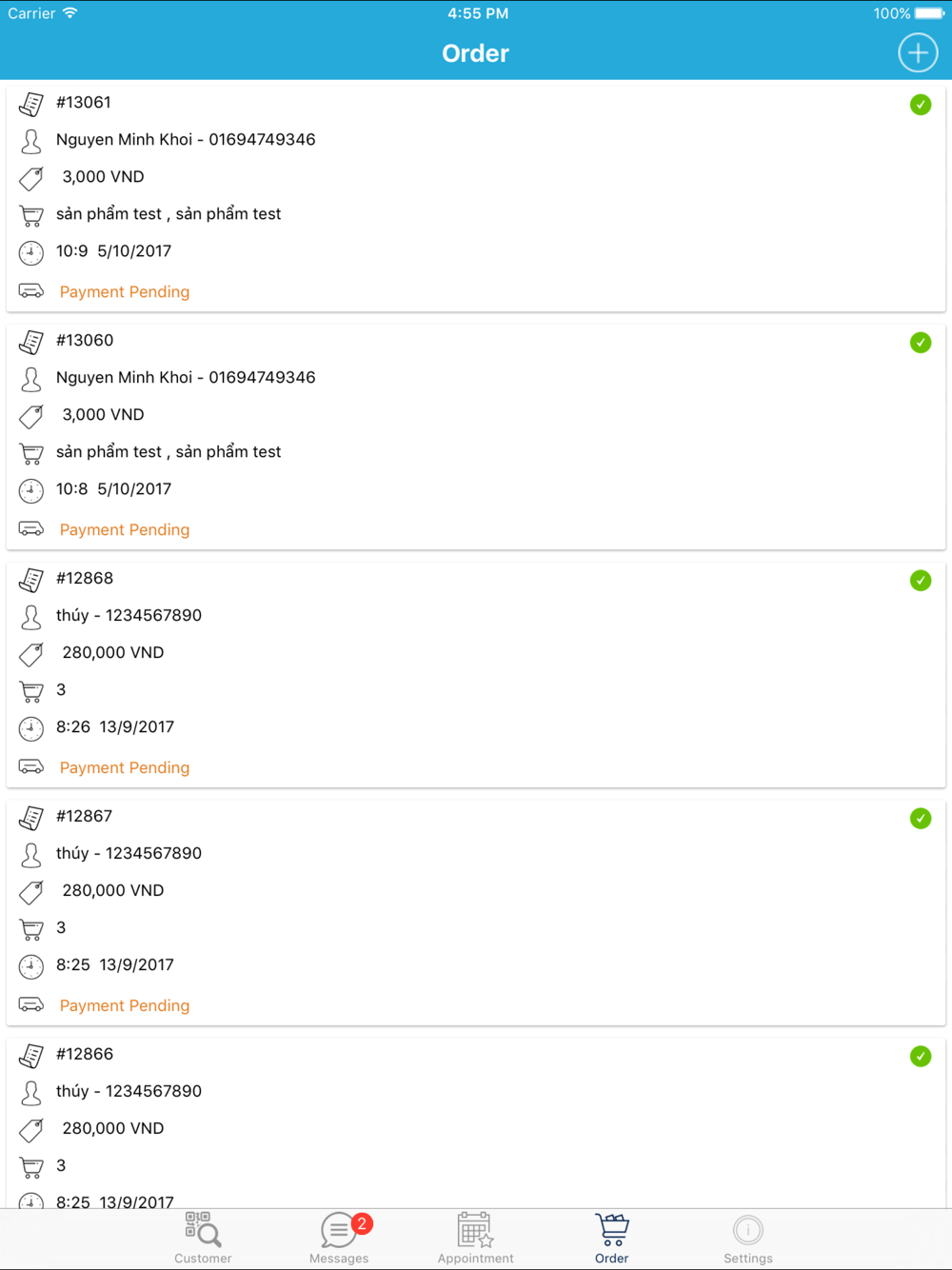Open the Customer tab

click(203, 1238)
